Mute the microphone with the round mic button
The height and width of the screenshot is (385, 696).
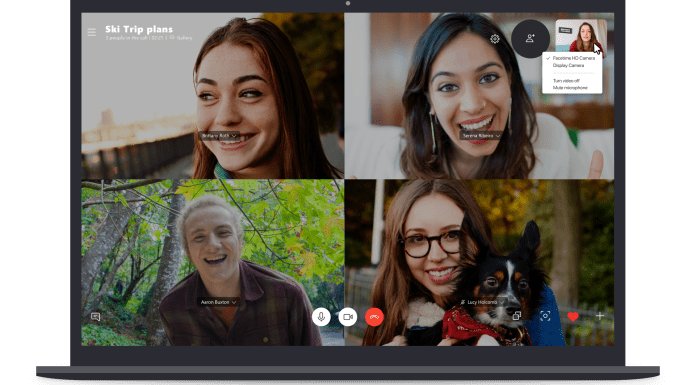point(321,317)
